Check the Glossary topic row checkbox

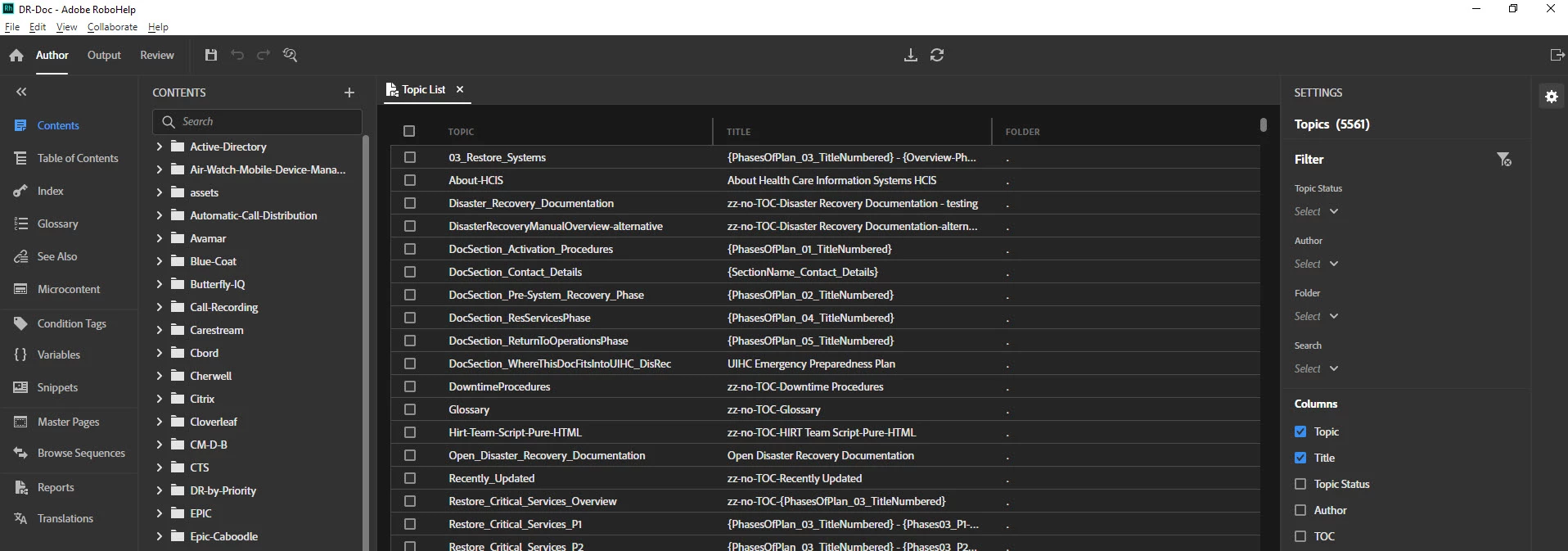(x=410, y=409)
